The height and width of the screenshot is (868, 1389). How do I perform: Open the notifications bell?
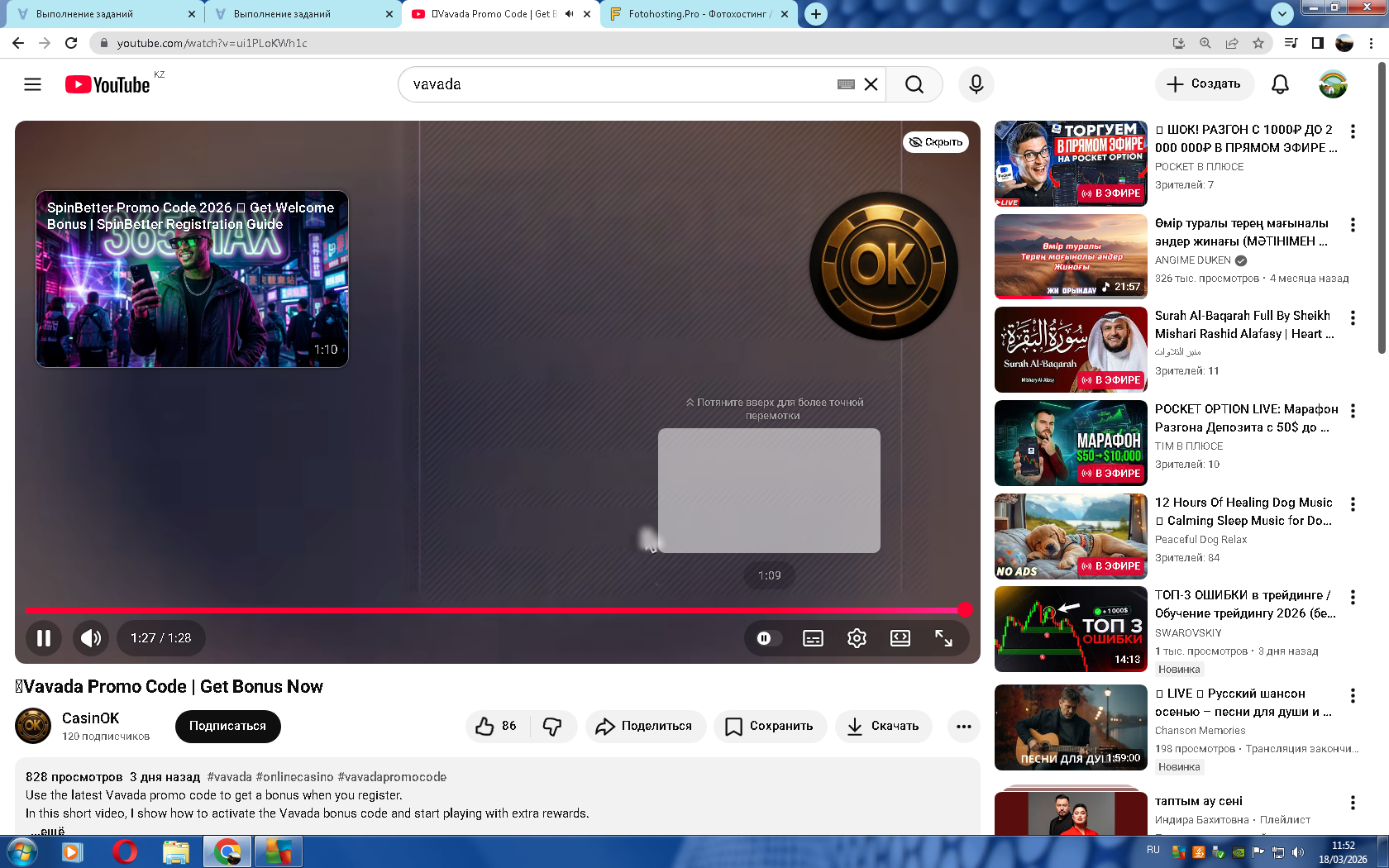[x=1280, y=84]
